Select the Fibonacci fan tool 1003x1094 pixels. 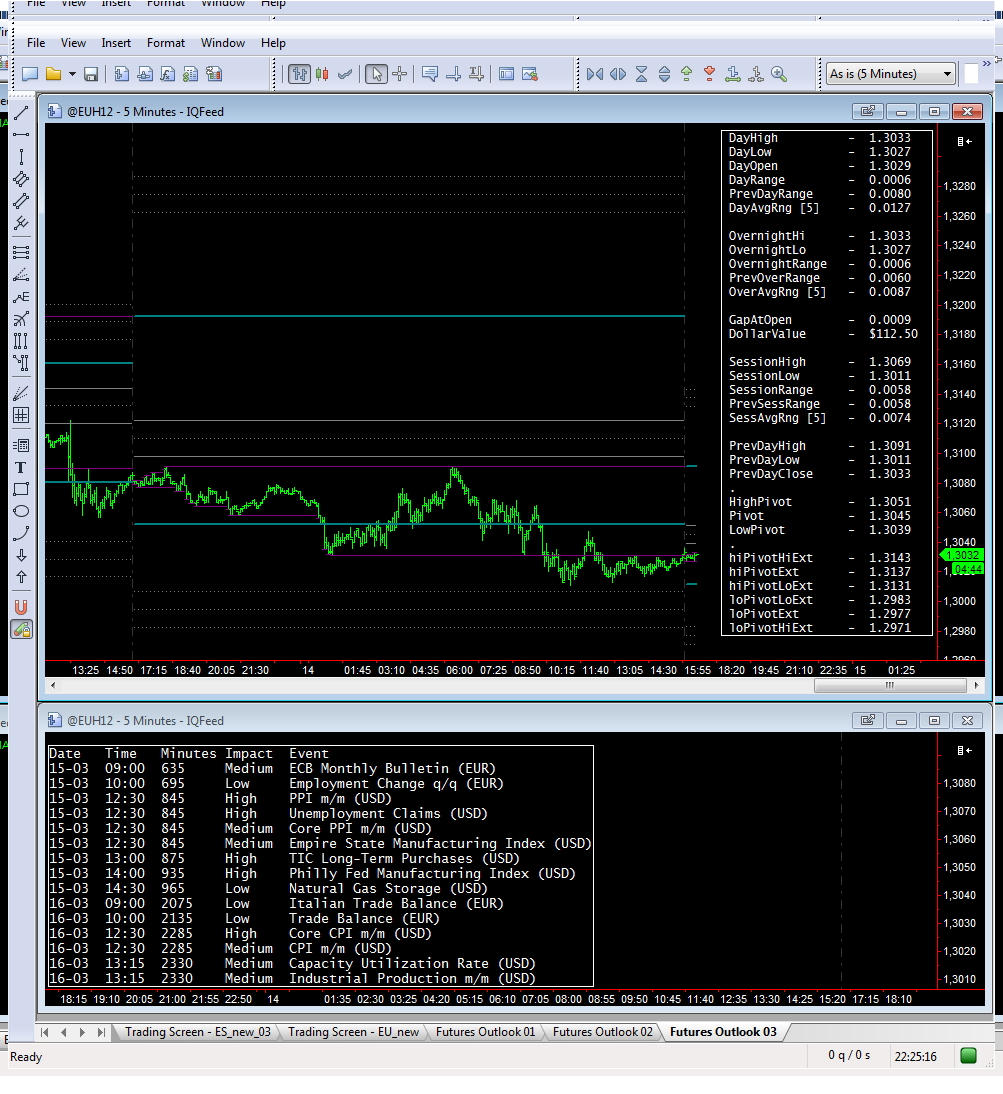tap(21, 274)
